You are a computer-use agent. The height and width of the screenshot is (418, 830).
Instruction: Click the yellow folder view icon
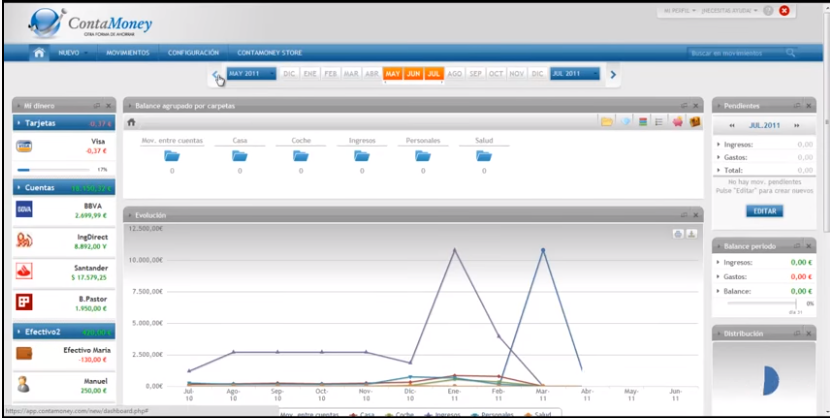pos(607,122)
